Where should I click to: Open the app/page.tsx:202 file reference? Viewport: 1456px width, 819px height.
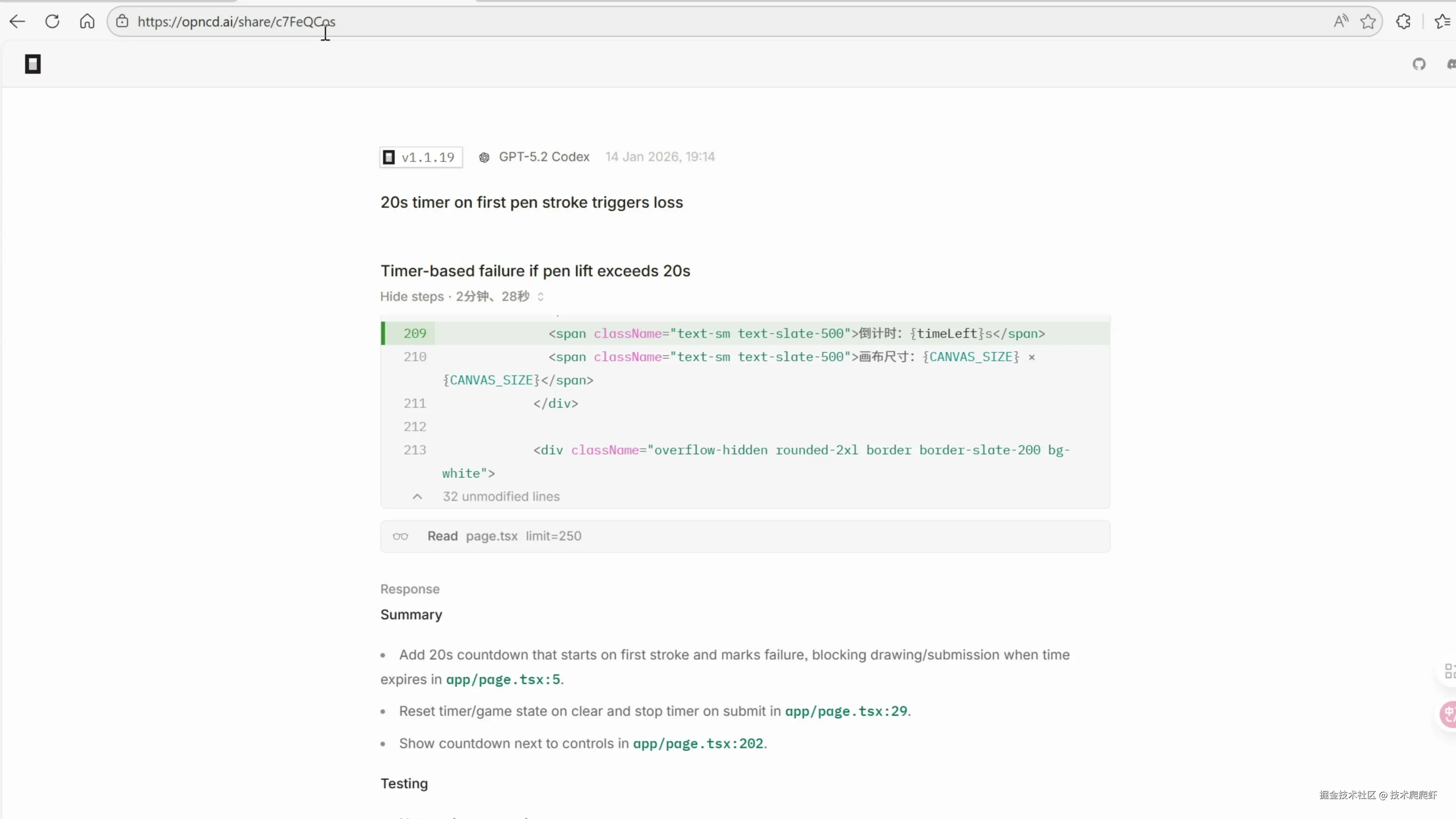coord(698,743)
